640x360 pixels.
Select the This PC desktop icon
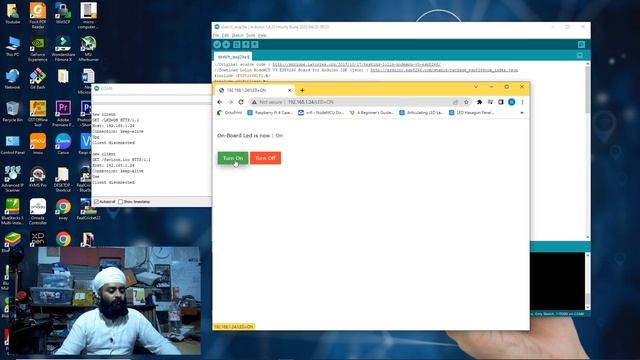pyautogui.click(x=12, y=46)
